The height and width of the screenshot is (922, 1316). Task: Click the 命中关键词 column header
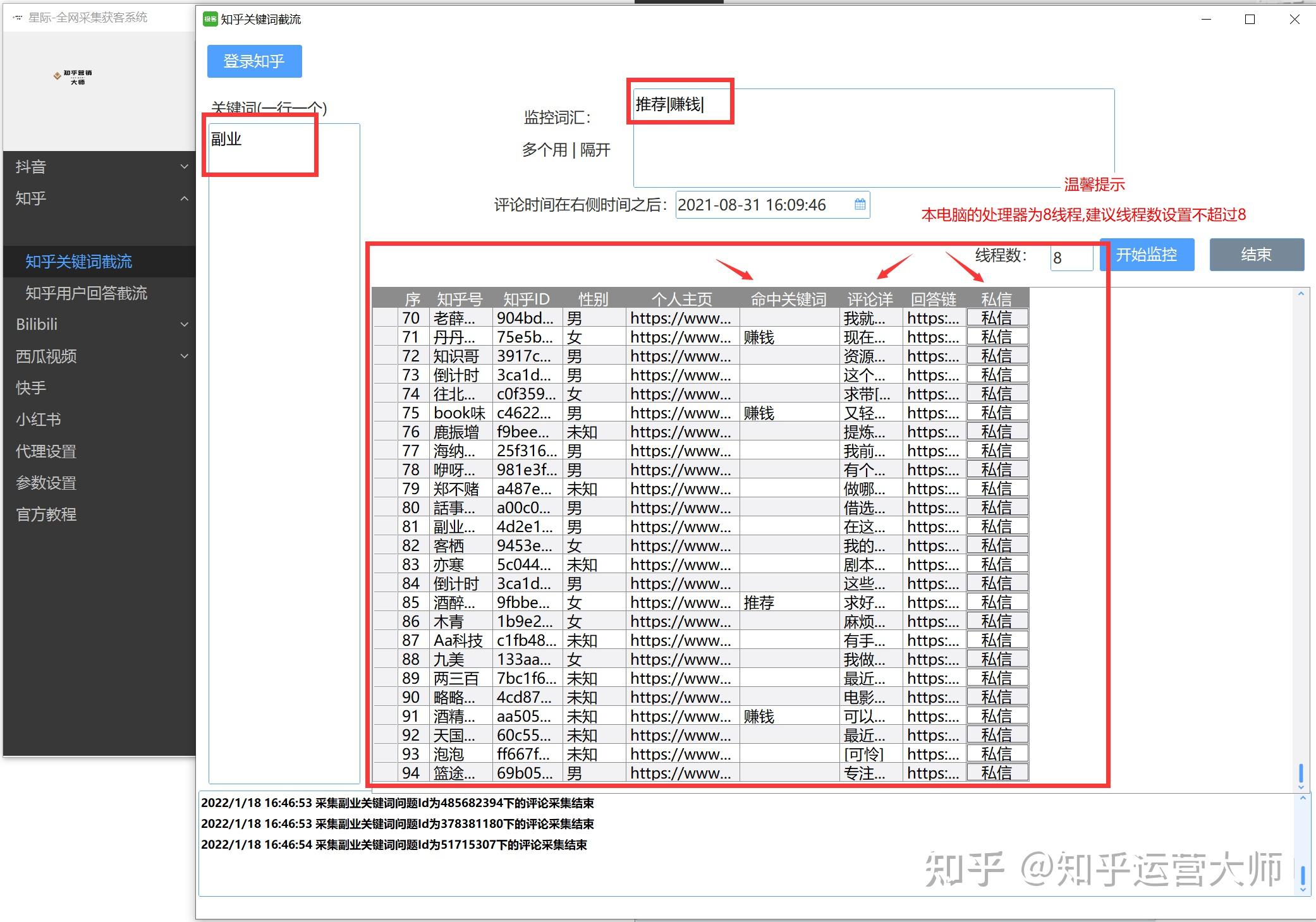click(x=789, y=299)
